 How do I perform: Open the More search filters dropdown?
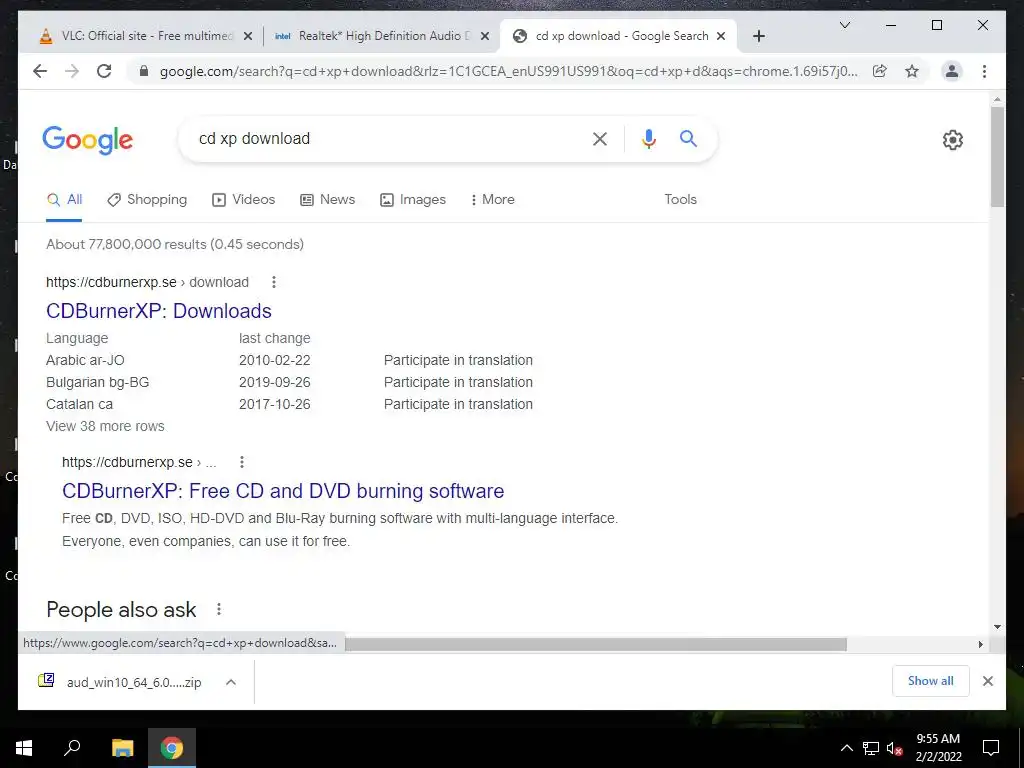click(492, 200)
